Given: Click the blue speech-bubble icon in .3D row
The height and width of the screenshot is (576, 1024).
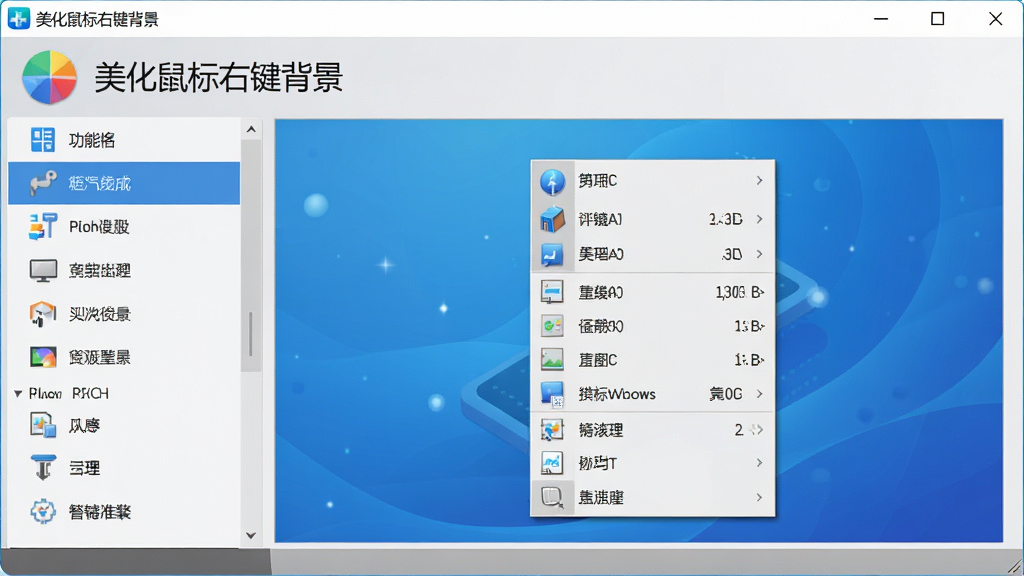Looking at the screenshot, I should (552, 254).
